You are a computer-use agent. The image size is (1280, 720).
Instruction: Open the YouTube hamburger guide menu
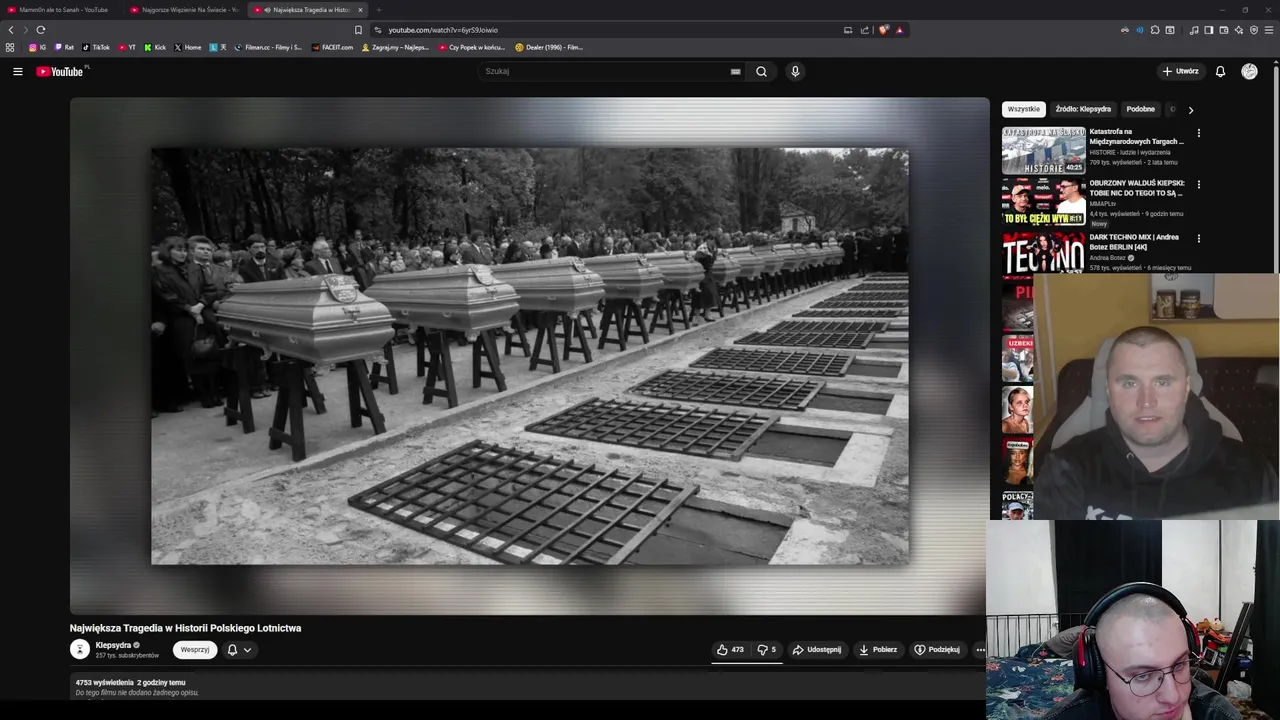[x=17, y=71]
